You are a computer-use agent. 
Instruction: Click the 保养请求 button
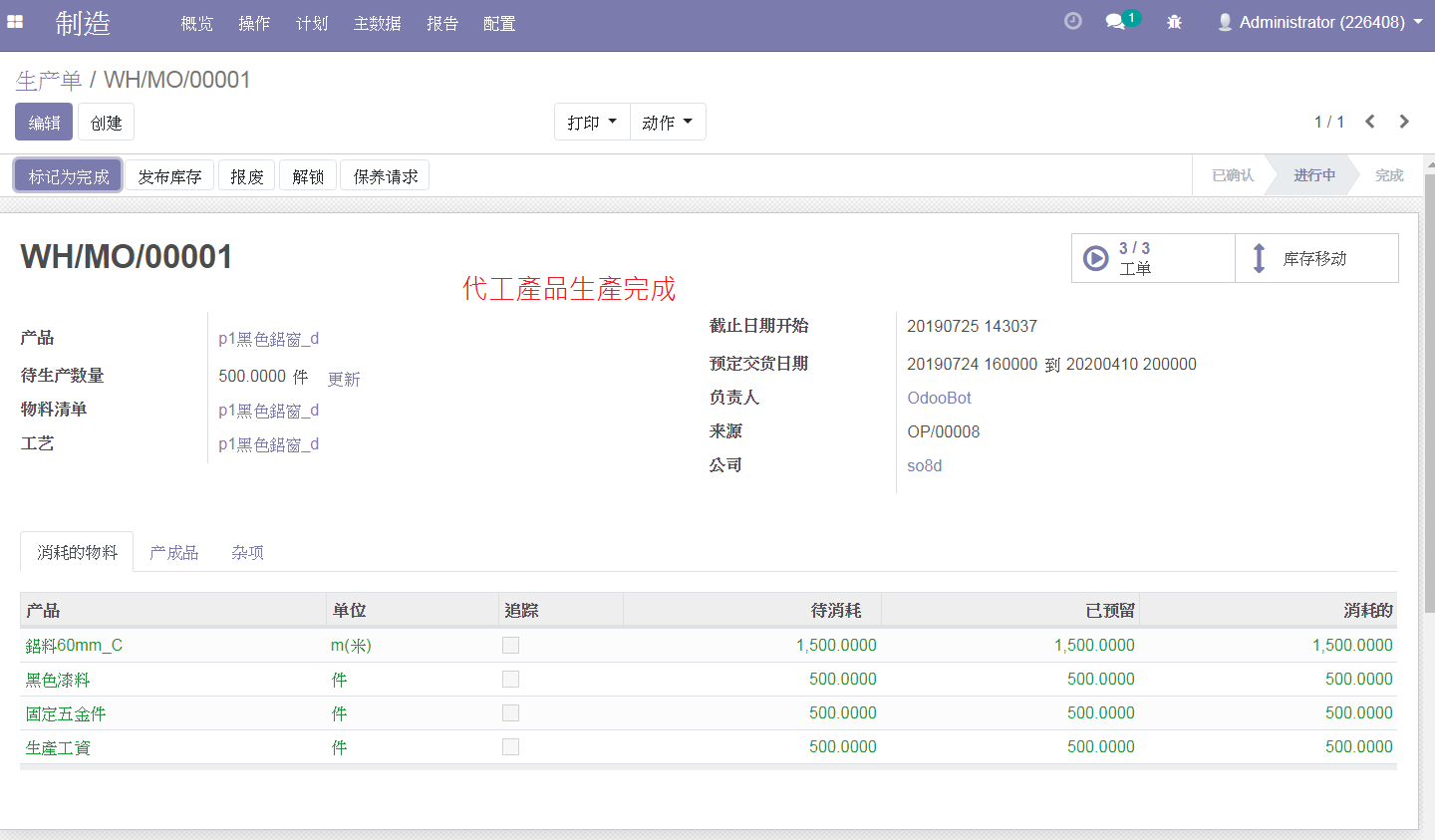tap(386, 175)
